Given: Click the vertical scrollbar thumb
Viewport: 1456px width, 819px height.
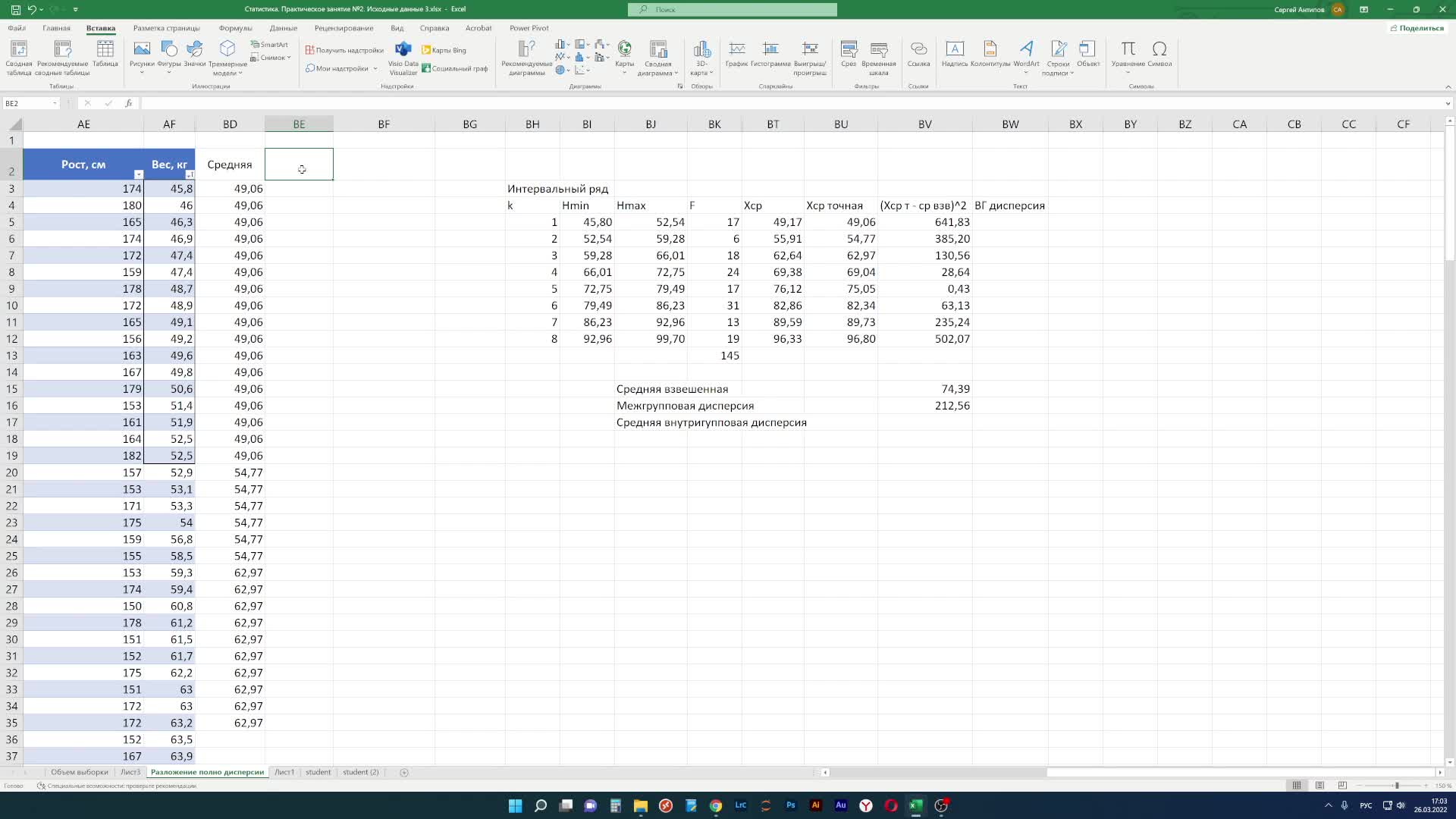Looking at the screenshot, I should point(1450,195).
